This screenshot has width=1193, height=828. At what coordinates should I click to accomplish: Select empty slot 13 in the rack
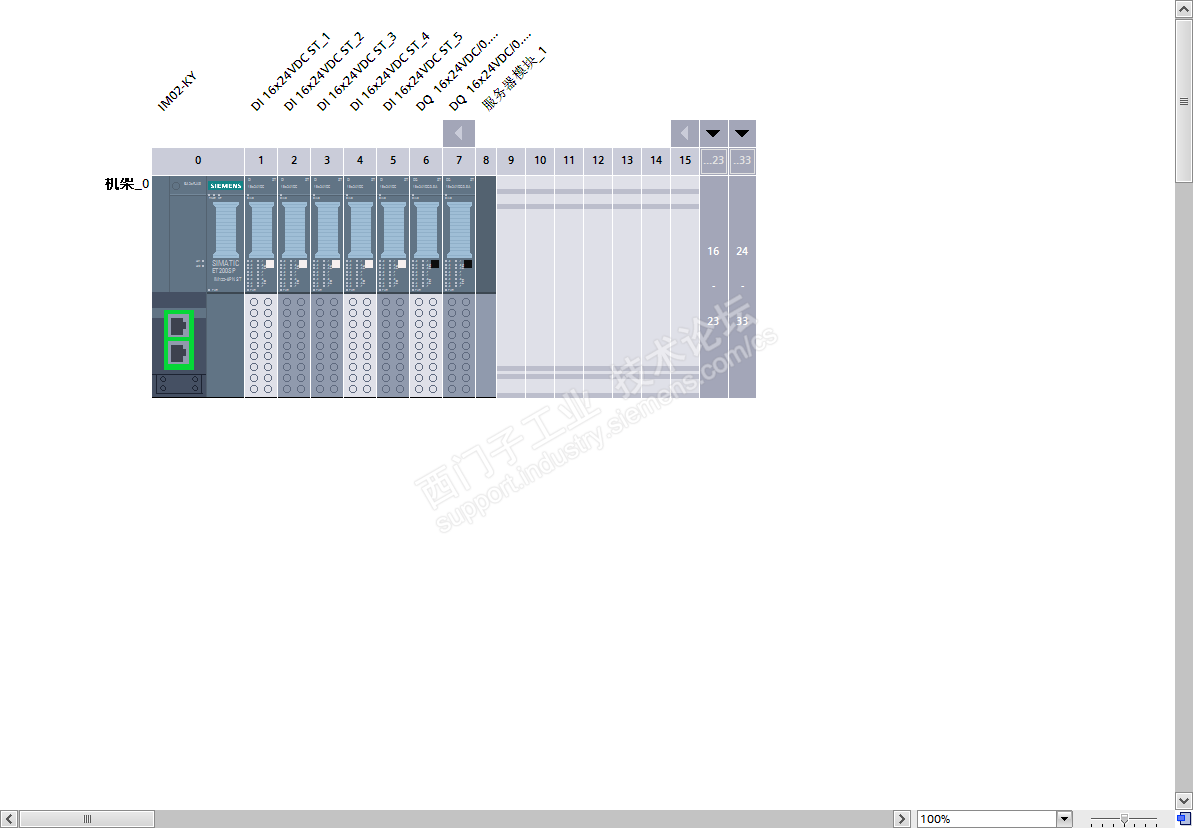tap(627, 286)
